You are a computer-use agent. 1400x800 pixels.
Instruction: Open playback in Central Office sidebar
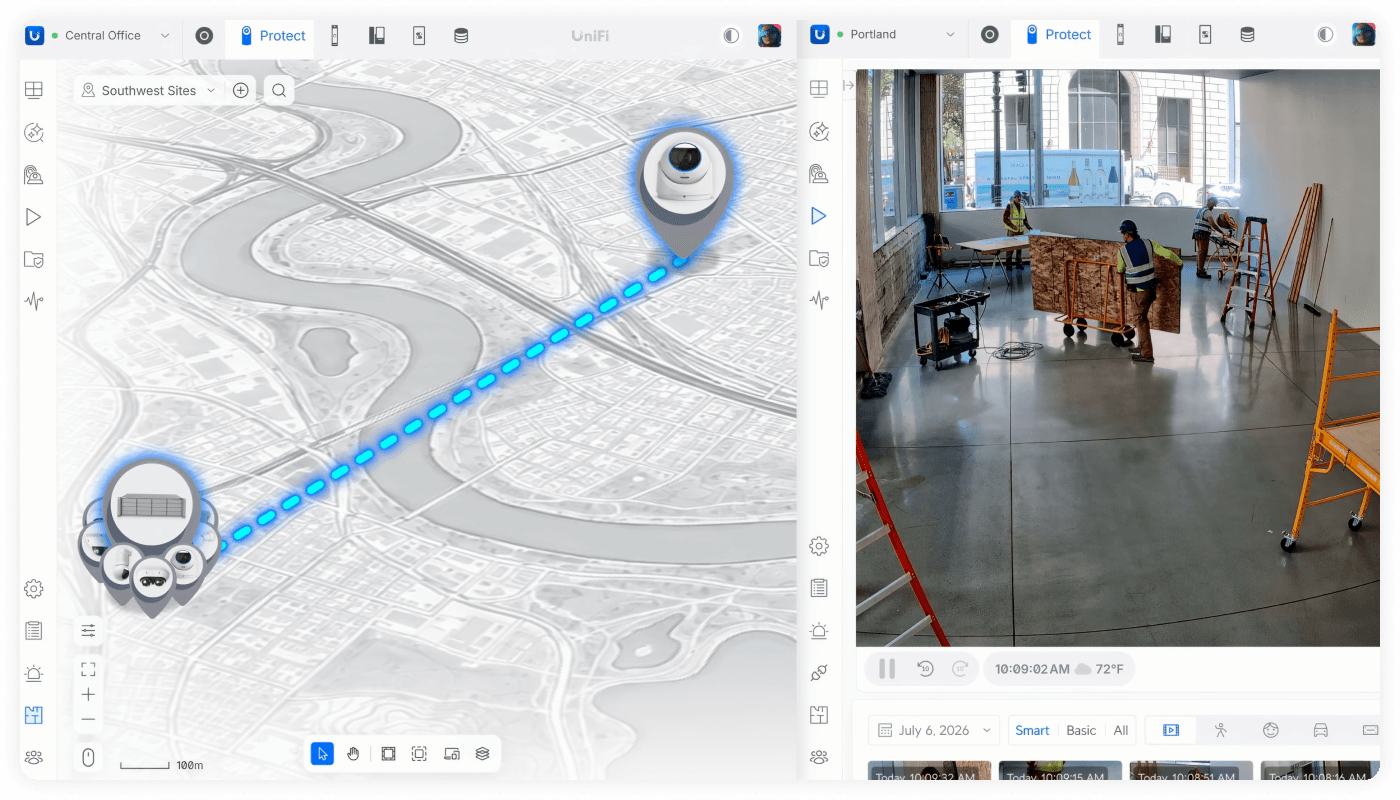[34, 217]
